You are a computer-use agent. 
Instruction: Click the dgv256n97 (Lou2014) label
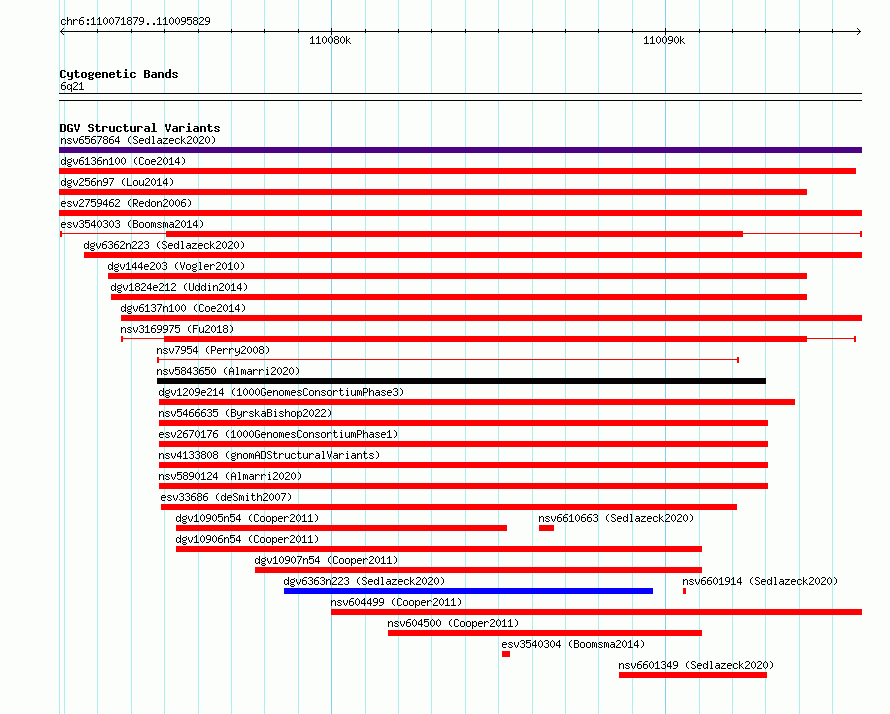click(117, 182)
